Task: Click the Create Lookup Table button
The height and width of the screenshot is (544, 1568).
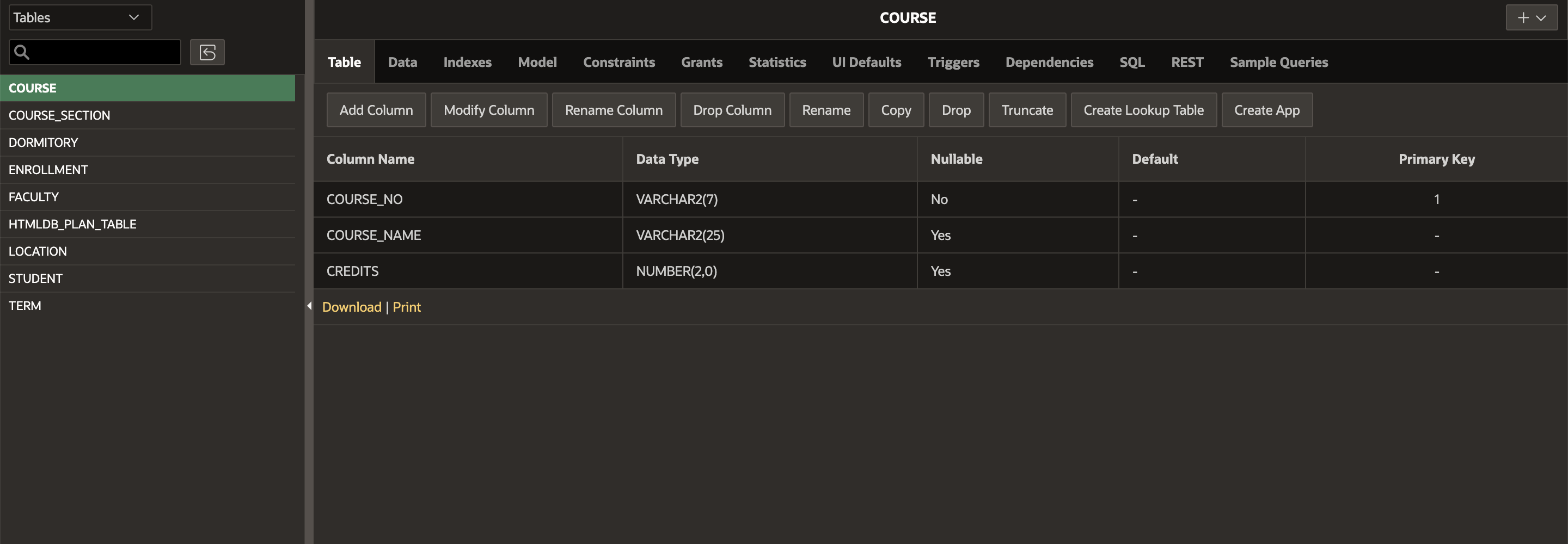Action: pyautogui.click(x=1144, y=110)
